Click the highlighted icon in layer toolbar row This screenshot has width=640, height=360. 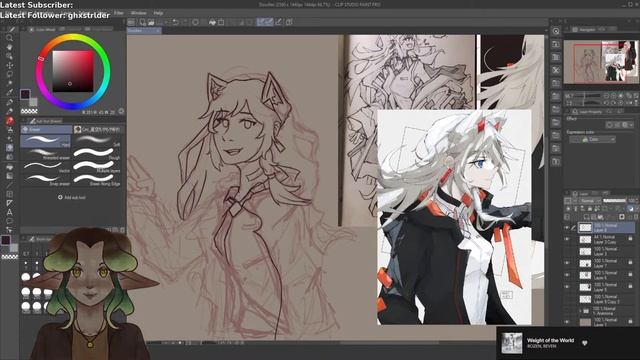click(631, 209)
